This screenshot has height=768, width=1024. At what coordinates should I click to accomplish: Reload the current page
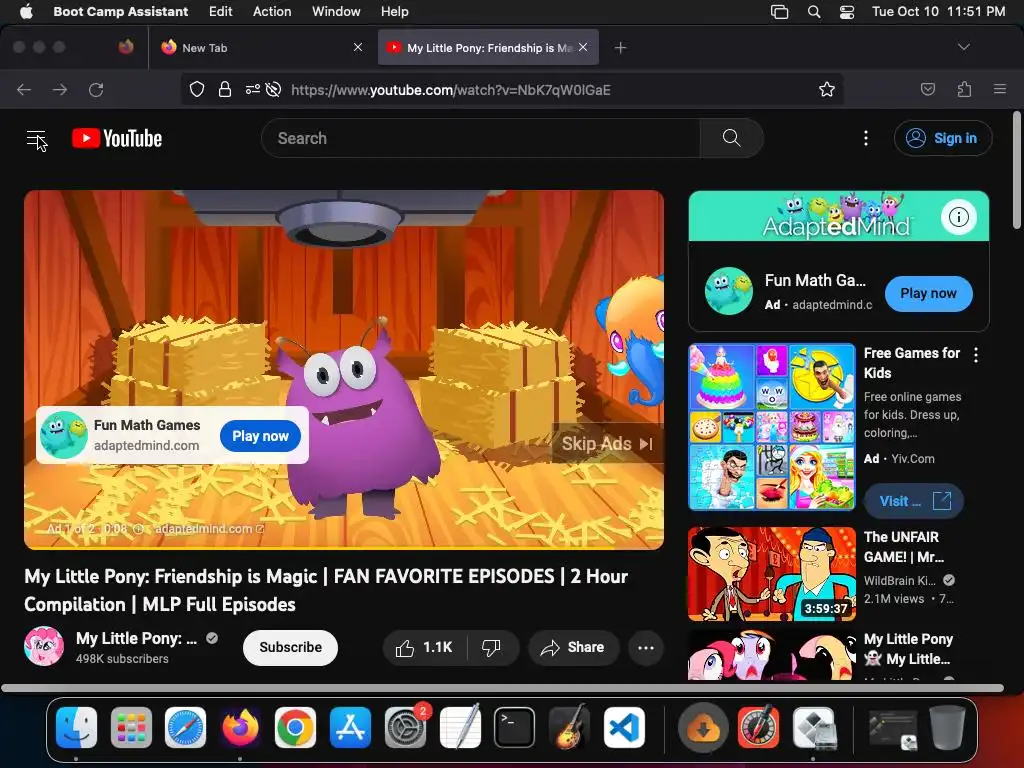96,89
